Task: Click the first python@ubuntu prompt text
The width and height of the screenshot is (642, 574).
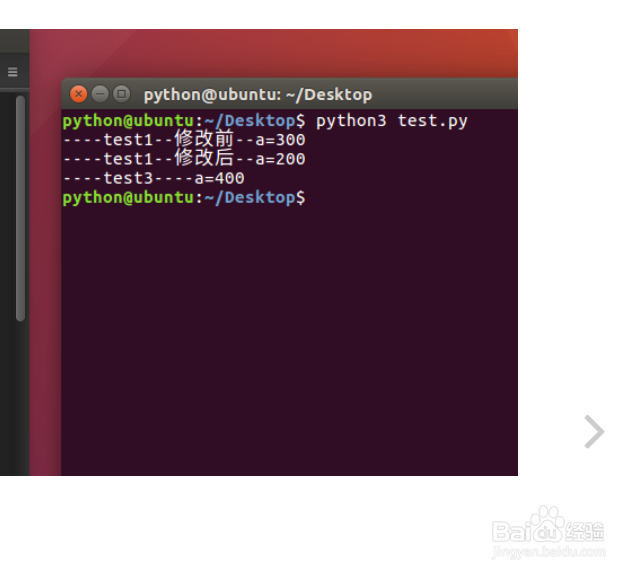Action: coord(184,121)
